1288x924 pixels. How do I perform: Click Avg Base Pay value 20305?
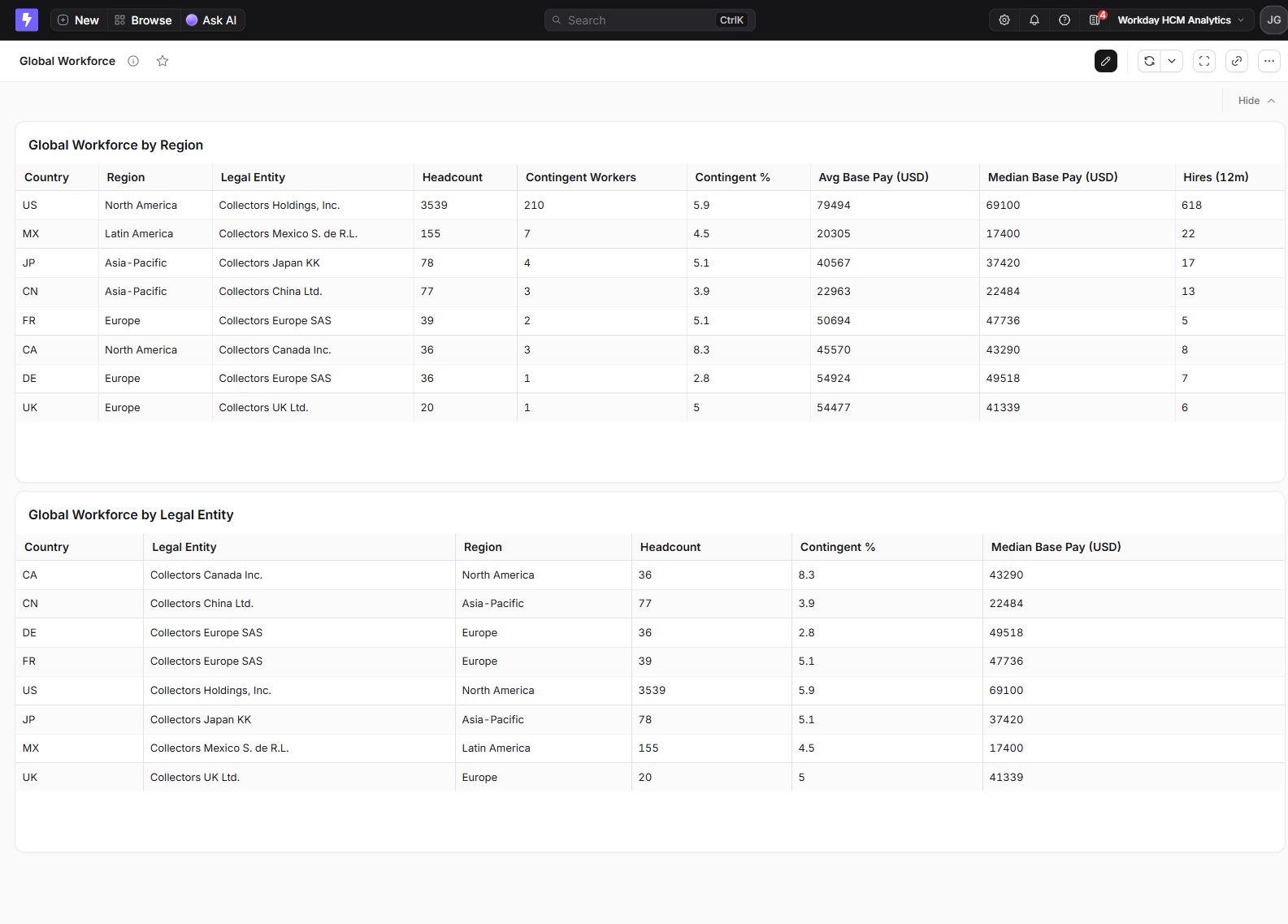point(834,233)
